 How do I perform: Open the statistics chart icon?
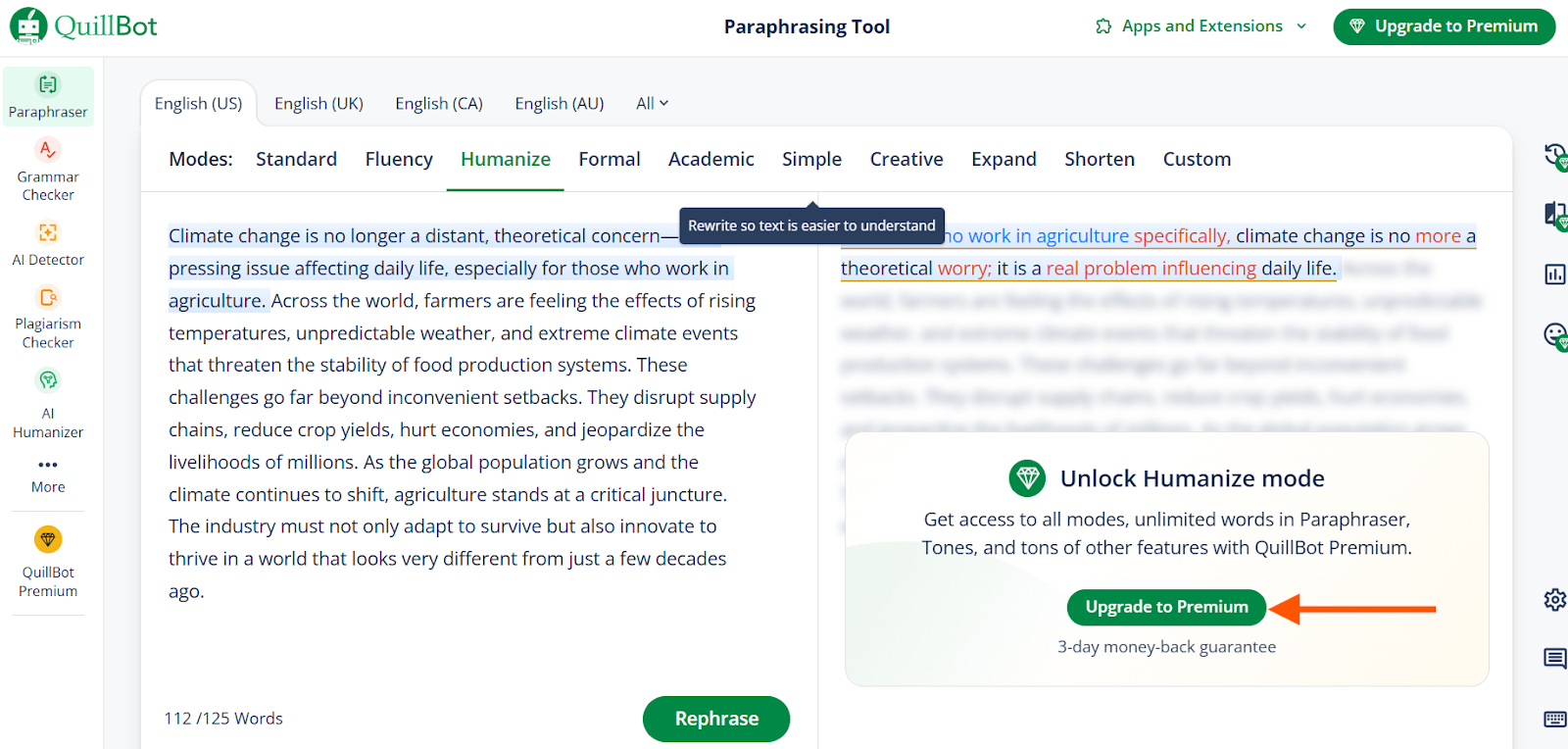tap(1555, 275)
